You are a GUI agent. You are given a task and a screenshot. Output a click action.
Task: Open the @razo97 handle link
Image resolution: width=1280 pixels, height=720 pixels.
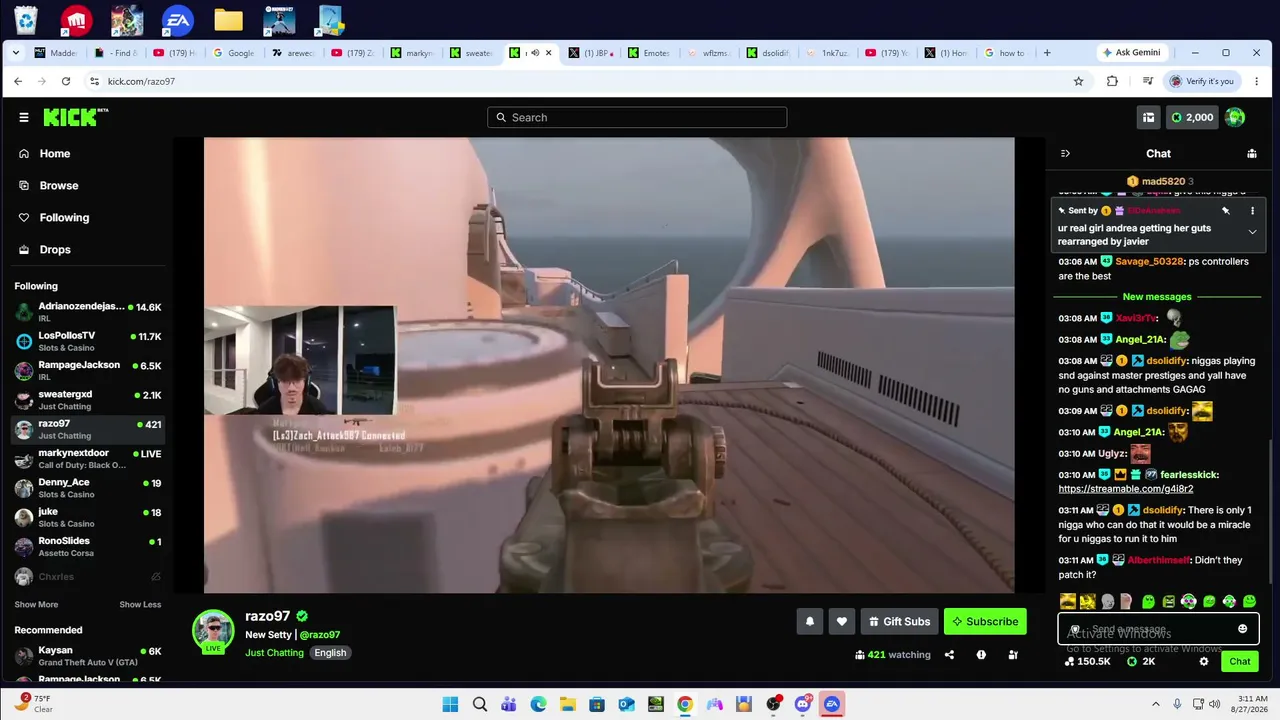[x=320, y=635]
